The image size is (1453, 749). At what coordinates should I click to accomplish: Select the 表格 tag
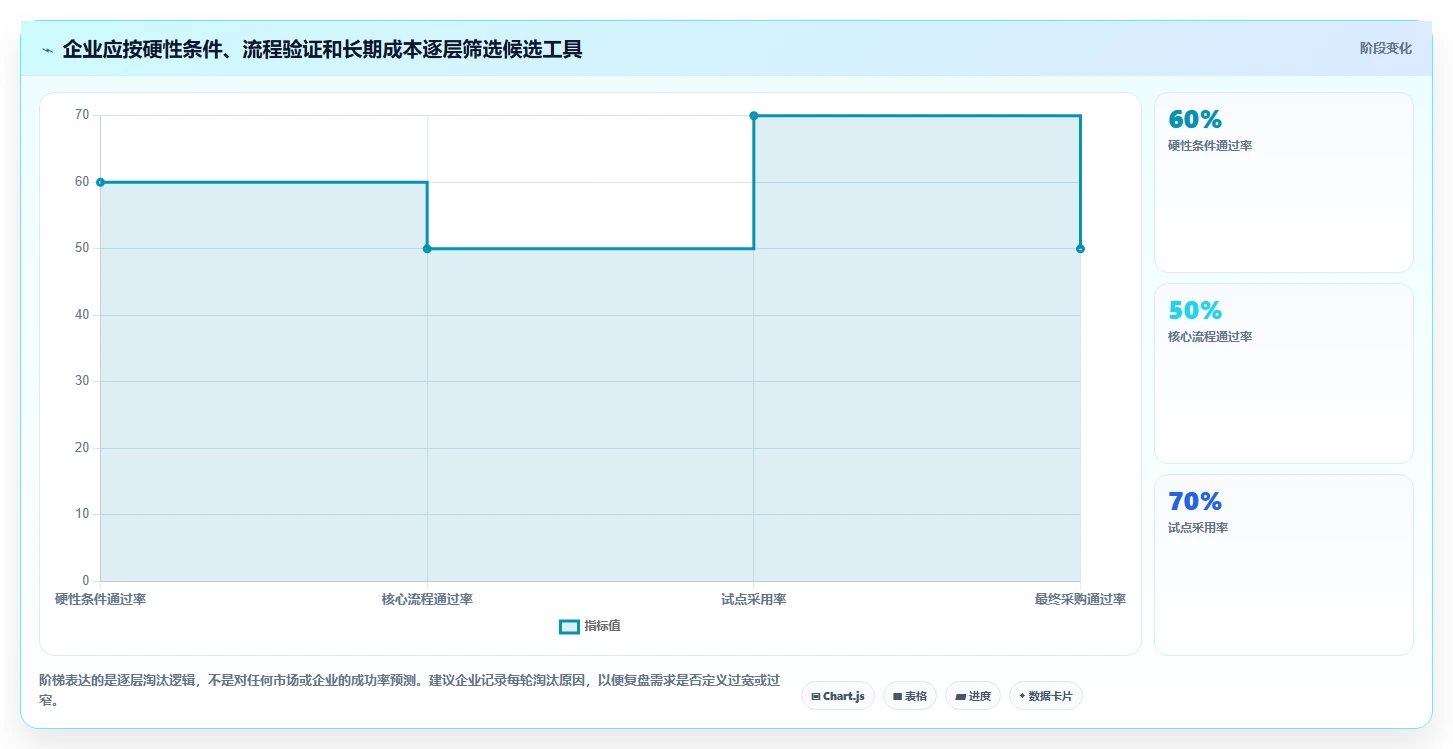point(910,696)
